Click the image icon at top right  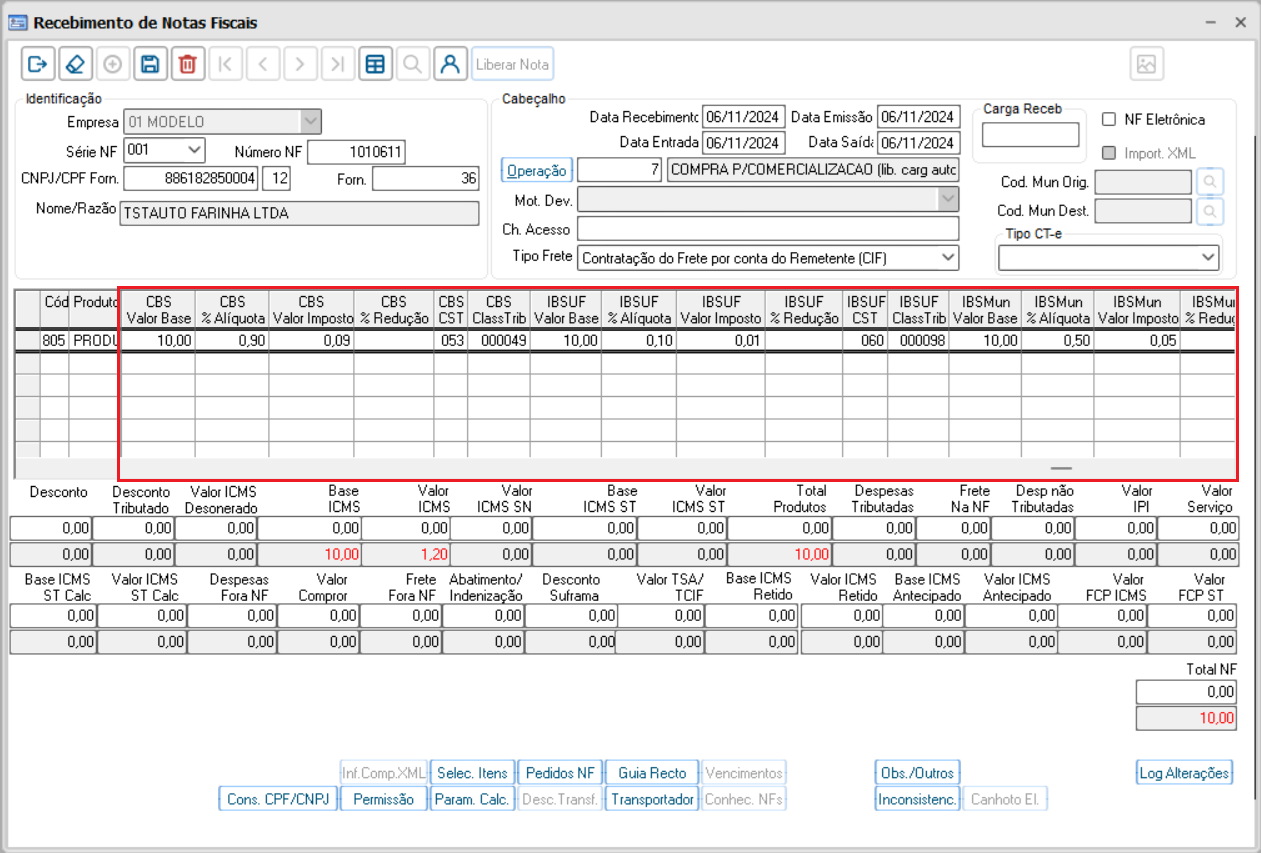pyautogui.click(x=1147, y=64)
